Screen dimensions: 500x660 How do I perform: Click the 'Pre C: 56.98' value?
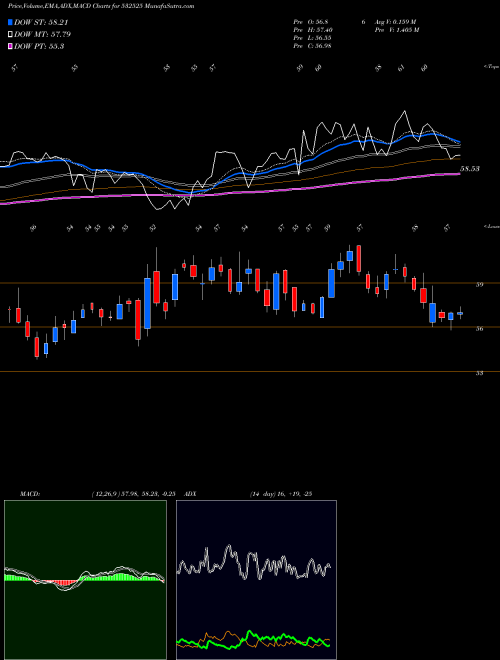click(x=313, y=46)
